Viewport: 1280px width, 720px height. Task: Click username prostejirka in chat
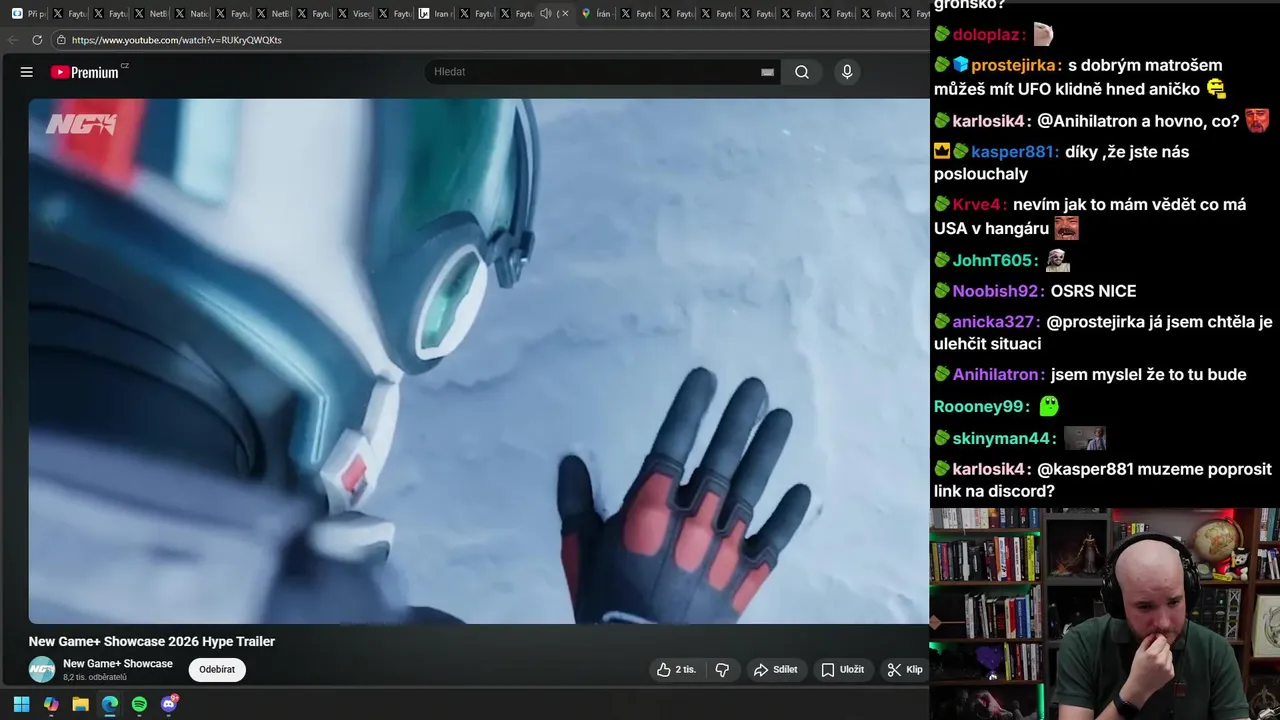(1015, 65)
